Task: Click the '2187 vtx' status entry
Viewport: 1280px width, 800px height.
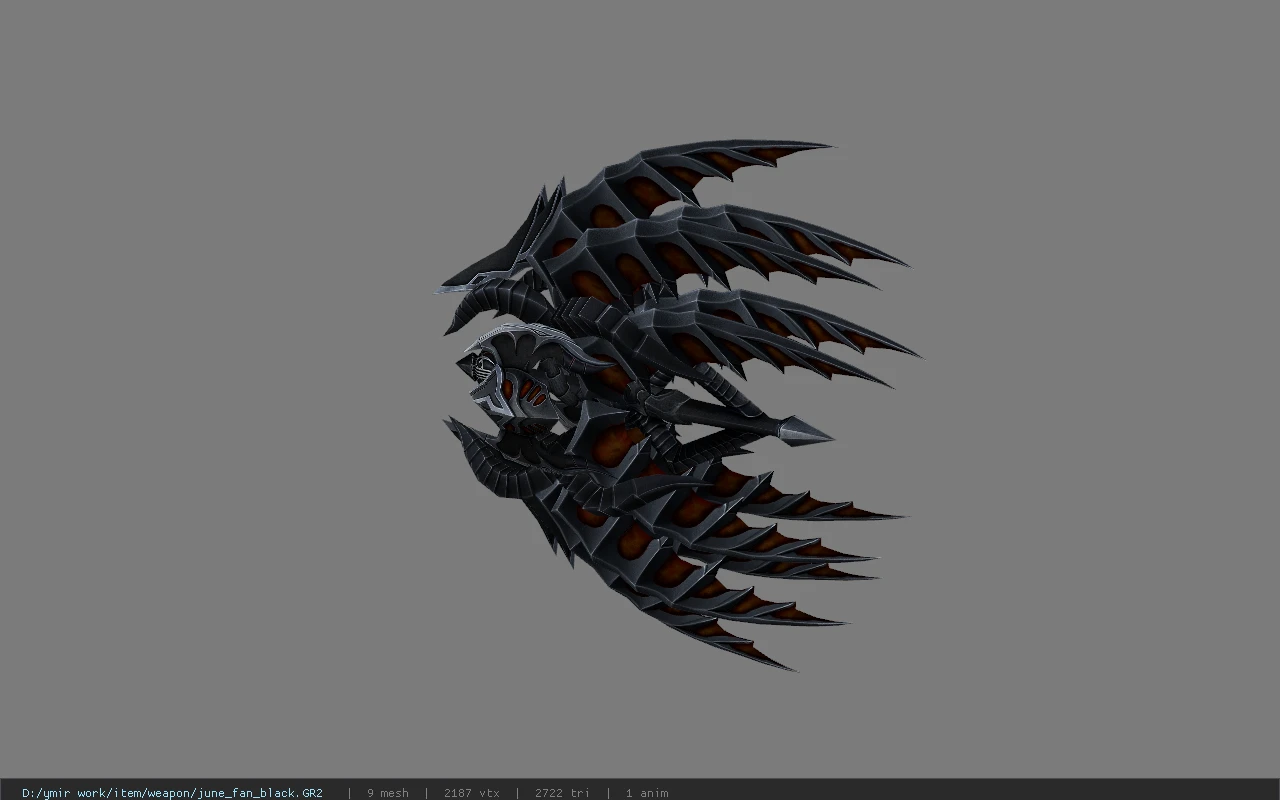Action: [x=472, y=793]
